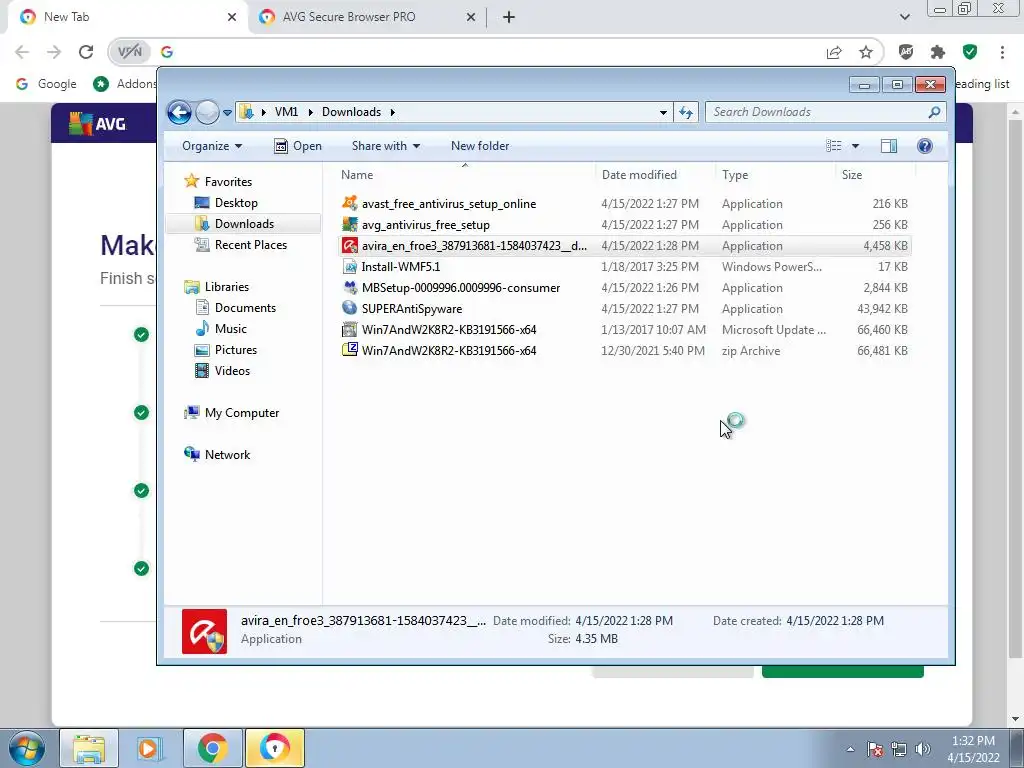Click the Explorer Back navigation arrow
Viewport: 1024px width, 768px height.
pyautogui.click(x=179, y=112)
